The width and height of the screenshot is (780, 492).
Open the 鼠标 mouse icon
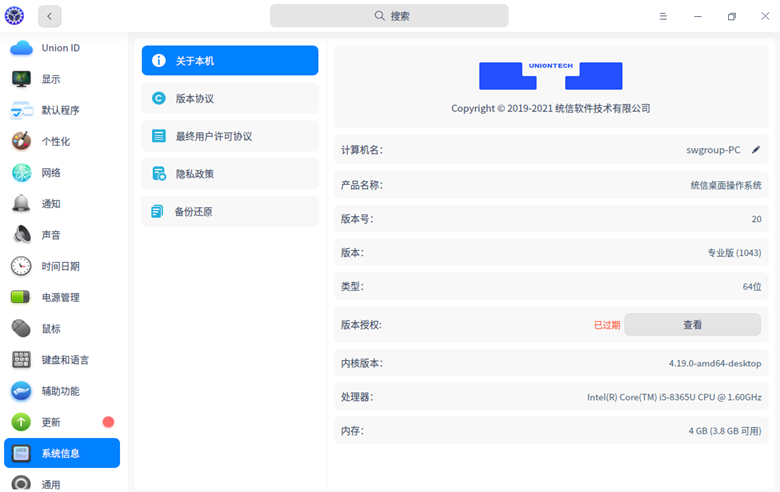pyautogui.click(x=21, y=328)
